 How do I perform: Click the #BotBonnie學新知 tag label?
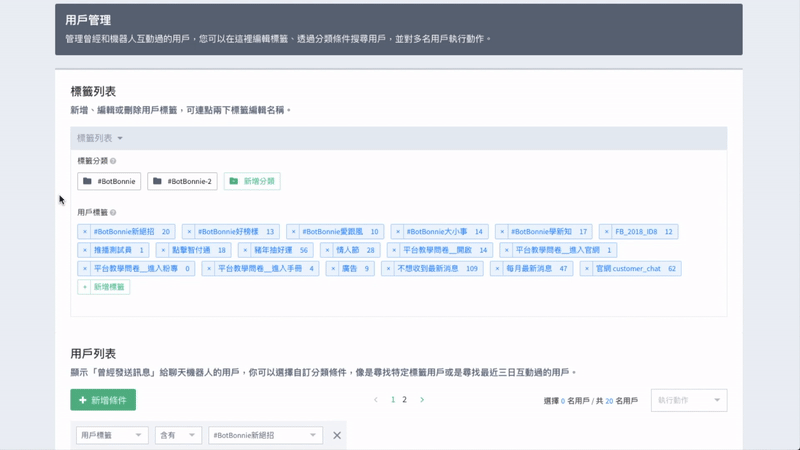click(x=541, y=232)
